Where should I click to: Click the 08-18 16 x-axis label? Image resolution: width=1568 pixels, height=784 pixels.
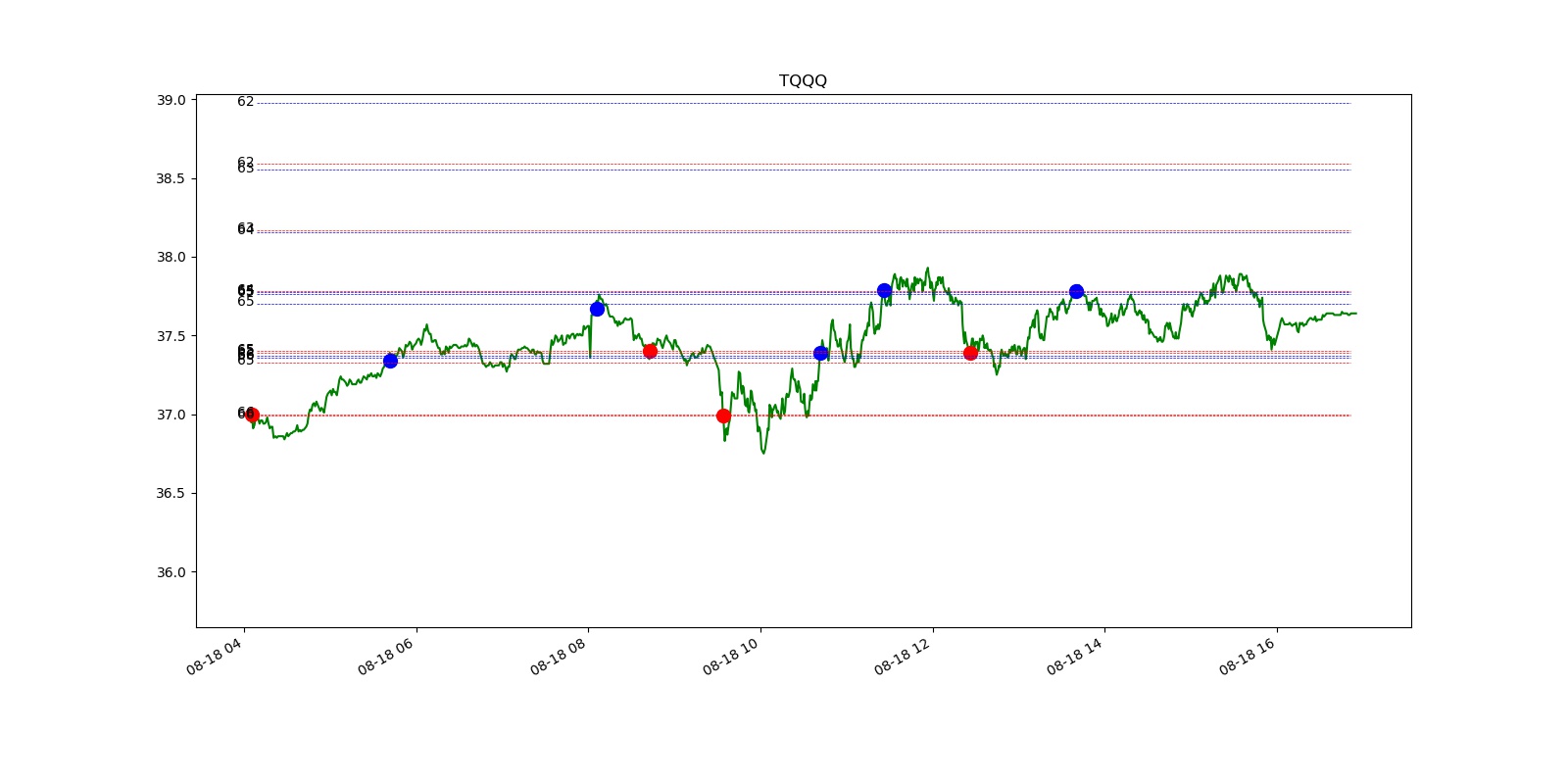pyautogui.click(x=1248, y=656)
